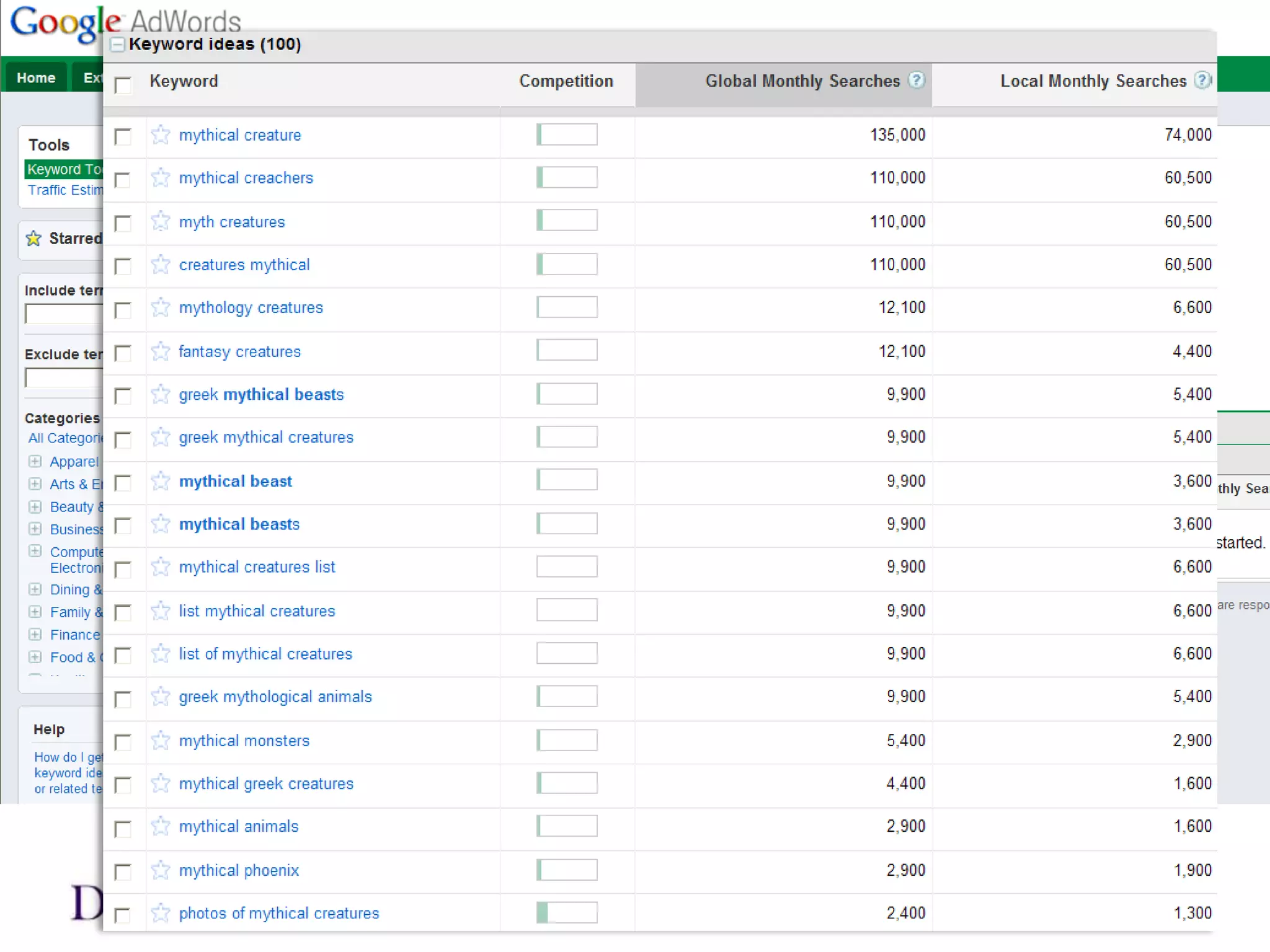Star the 'myth creatures' keyword
This screenshot has height=952, width=1270.
click(161, 221)
